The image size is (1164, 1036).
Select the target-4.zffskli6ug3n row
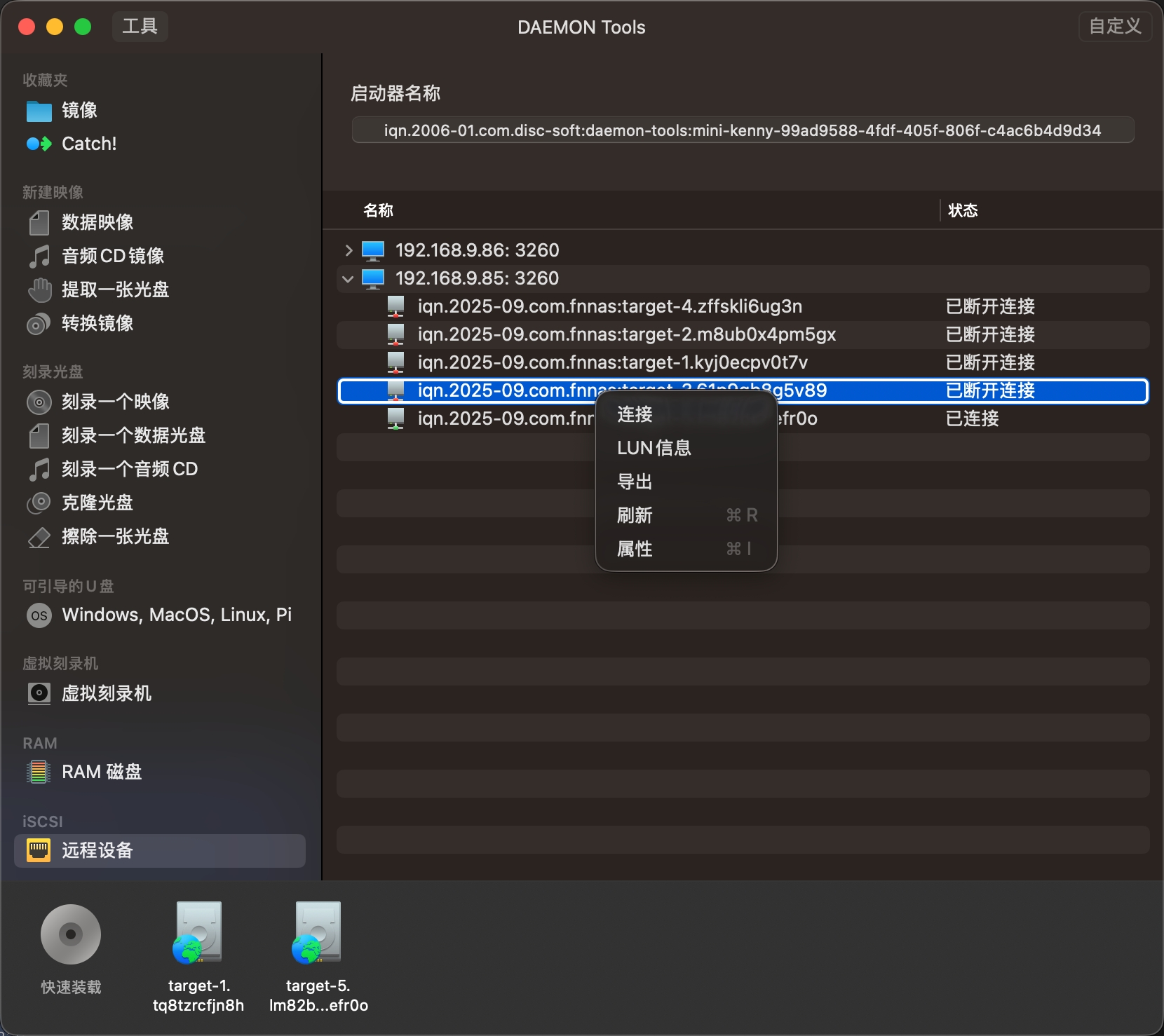[x=609, y=306]
